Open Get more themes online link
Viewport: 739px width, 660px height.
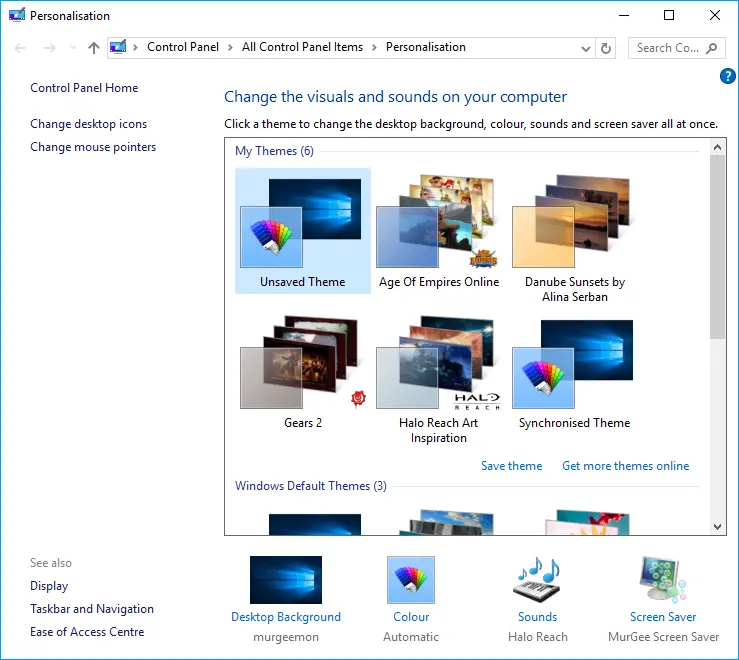coord(625,466)
